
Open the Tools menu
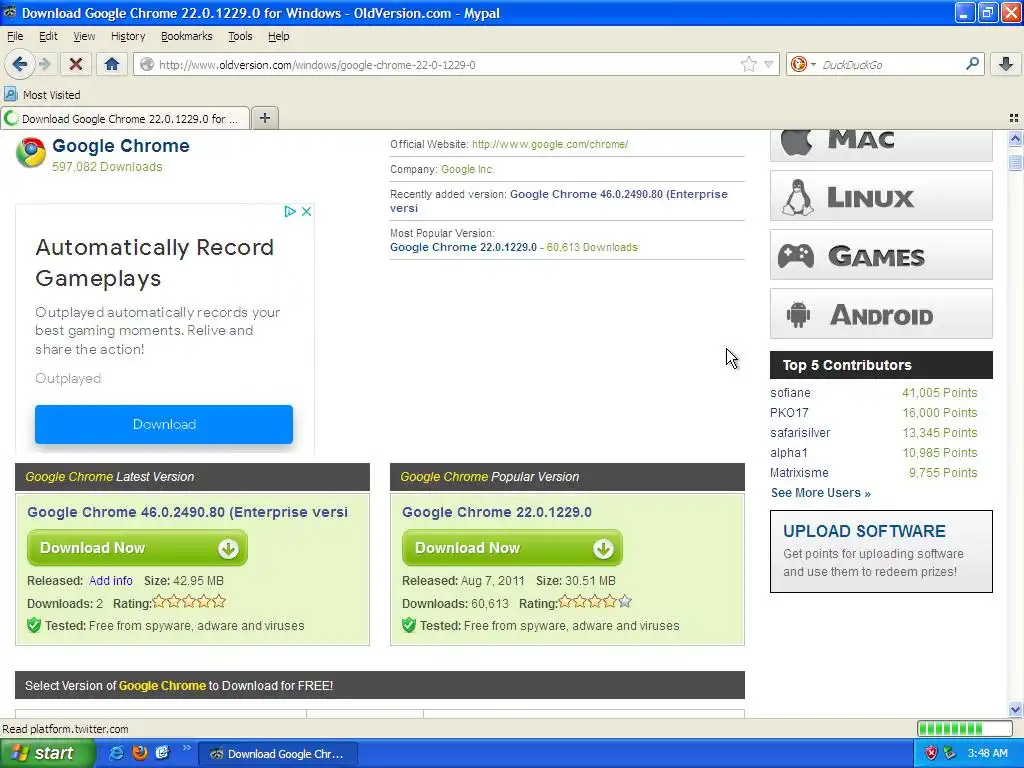pos(240,37)
